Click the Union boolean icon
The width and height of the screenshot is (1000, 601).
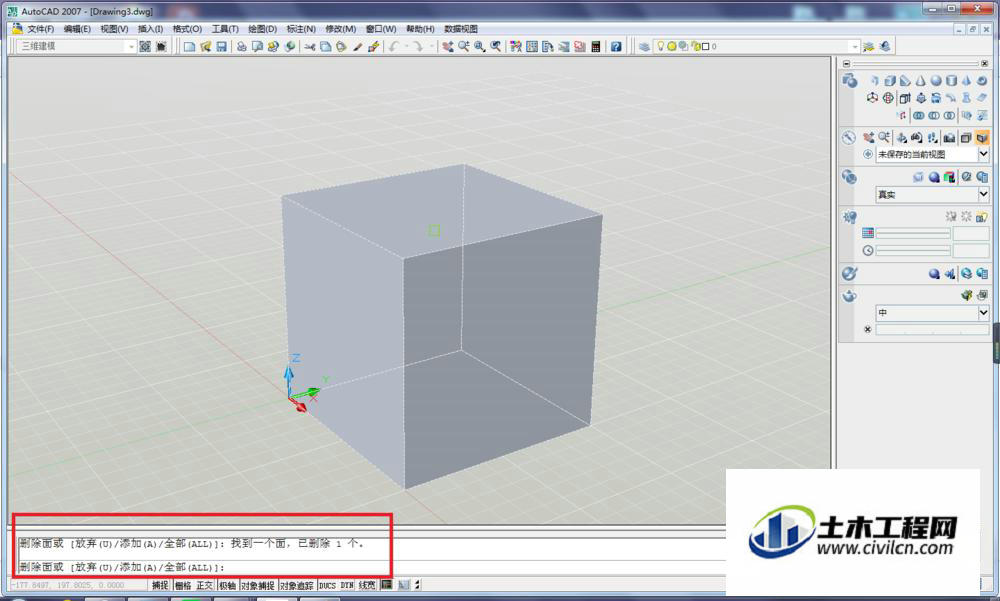coord(918,115)
